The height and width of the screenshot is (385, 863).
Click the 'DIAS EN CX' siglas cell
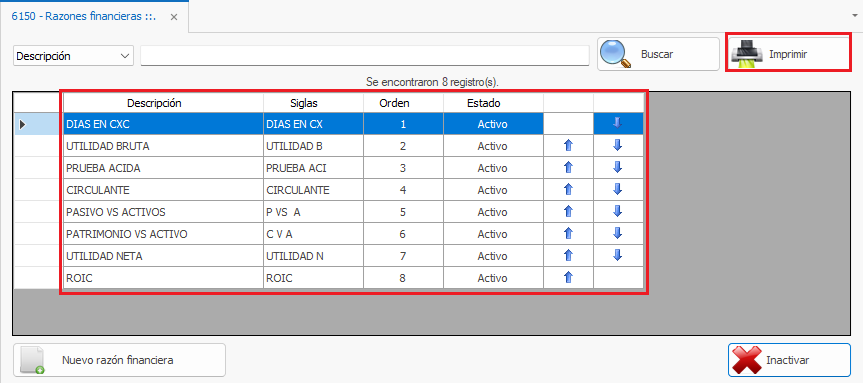tap(313, 124)
